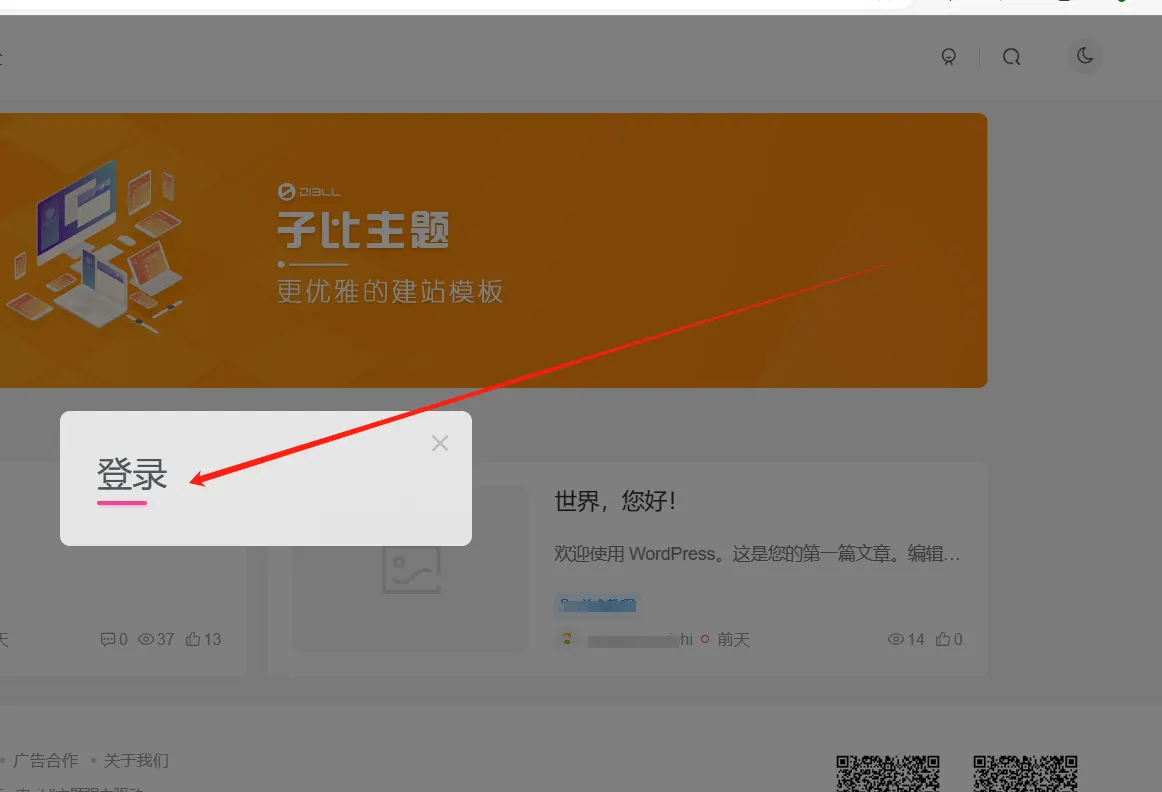Screen dimensions: 1162x792
Task: Click the eye icon showing 37 views
Action: (146, 639)
